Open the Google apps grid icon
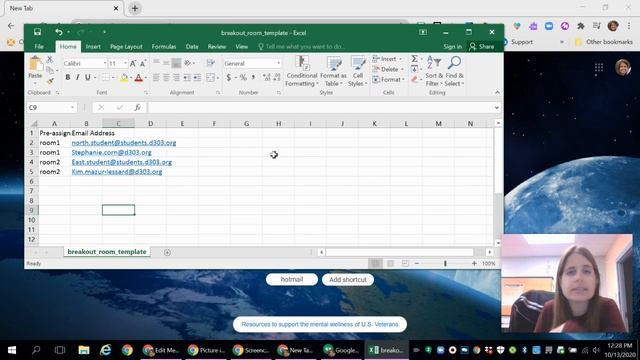This screenshot has height=360, width=640. [x=599, y=67]
